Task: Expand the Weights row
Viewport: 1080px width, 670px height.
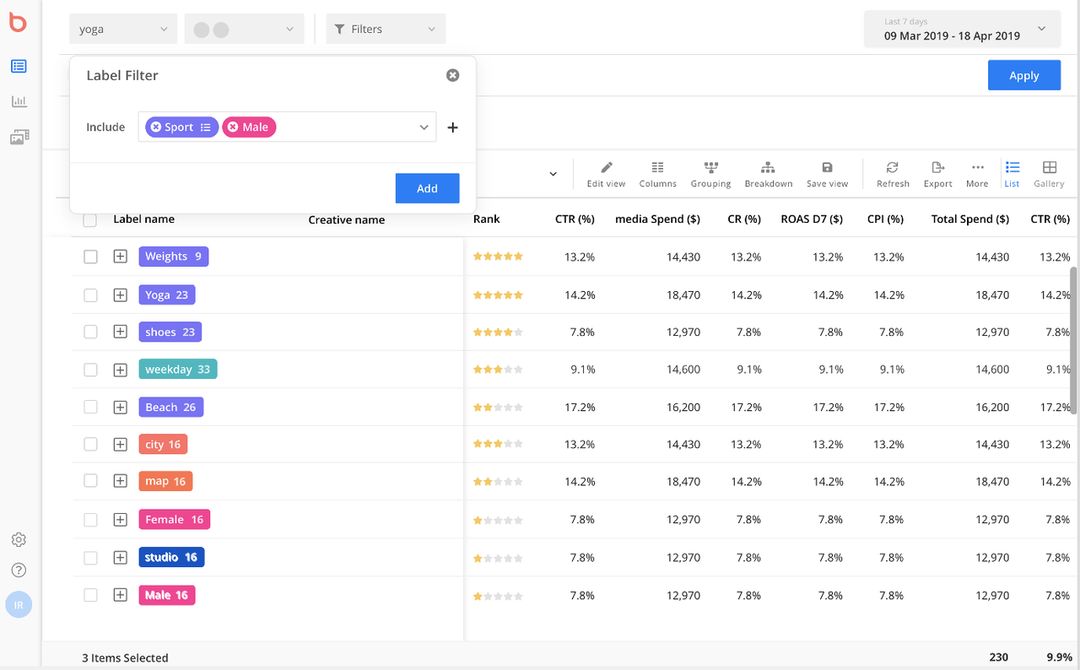Action: [x=121, y=257]
